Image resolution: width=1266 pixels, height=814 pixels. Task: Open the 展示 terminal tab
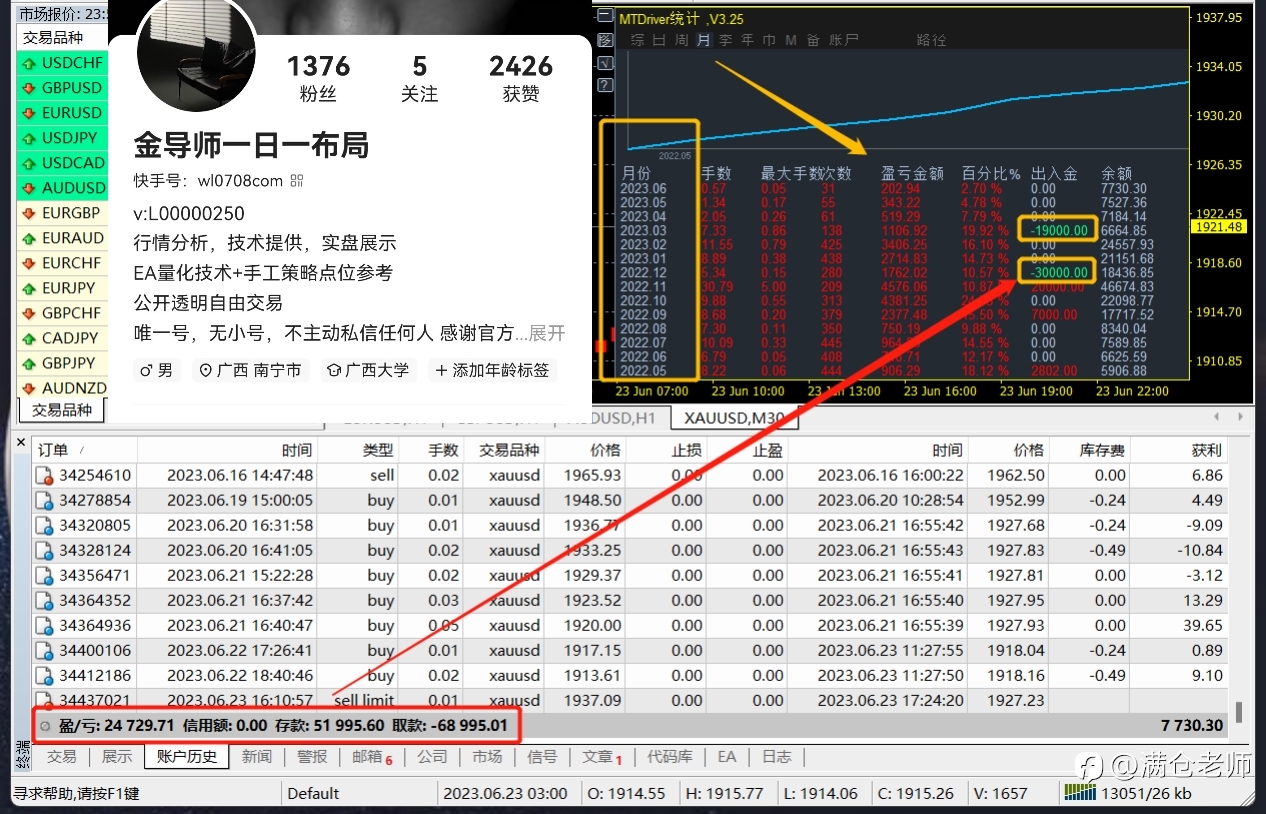click(117, 756)
